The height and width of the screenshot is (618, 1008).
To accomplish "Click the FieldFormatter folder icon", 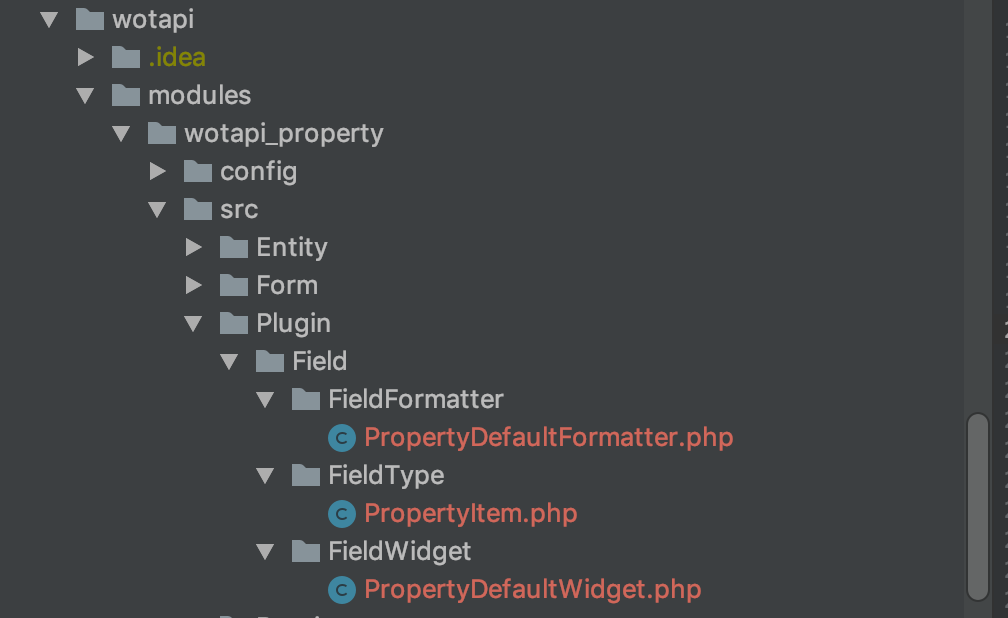I will 306,399.
